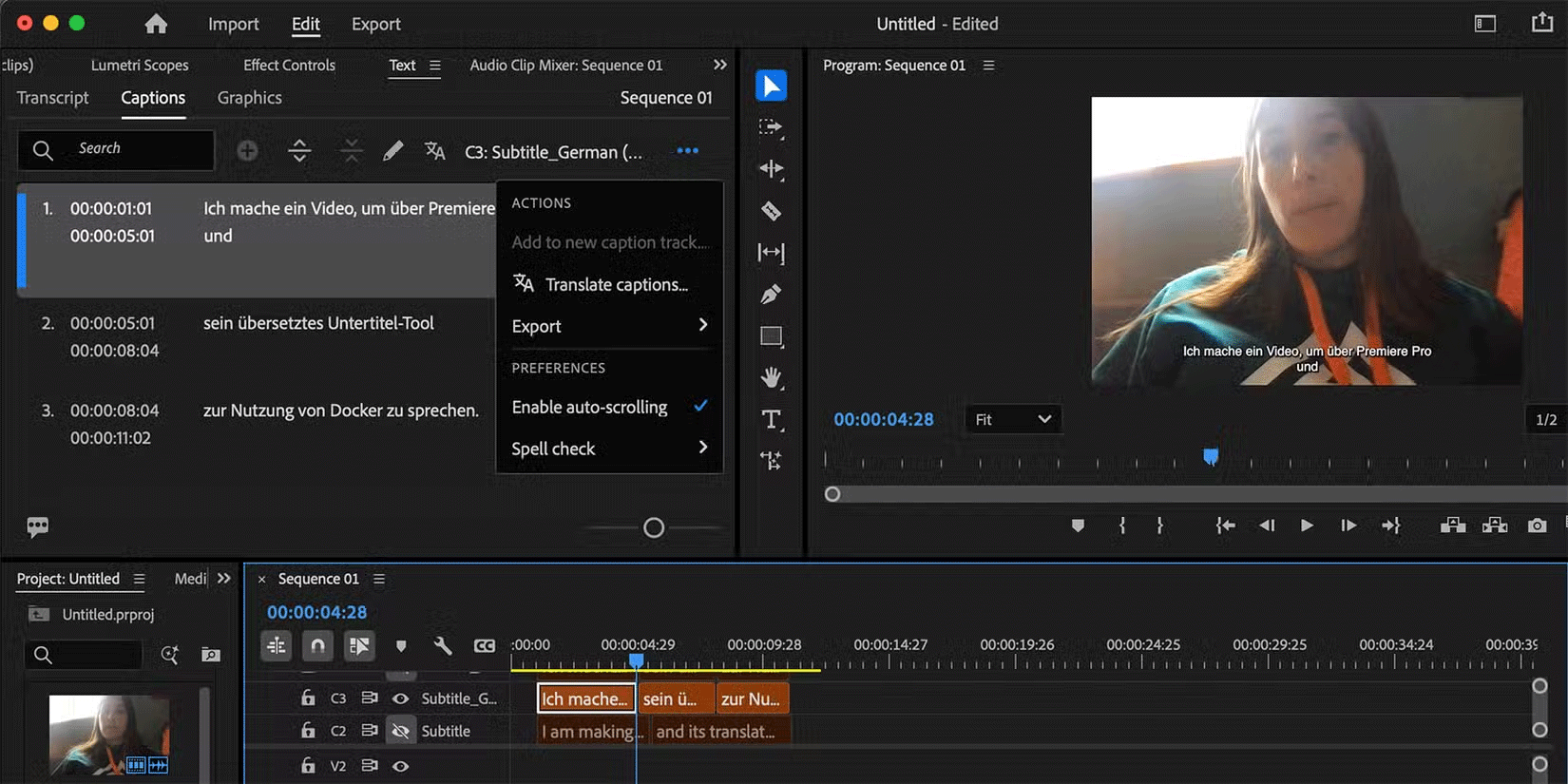Click the caption panel zoom slider handle
1568x784 pixels.
tap(654, 527)
